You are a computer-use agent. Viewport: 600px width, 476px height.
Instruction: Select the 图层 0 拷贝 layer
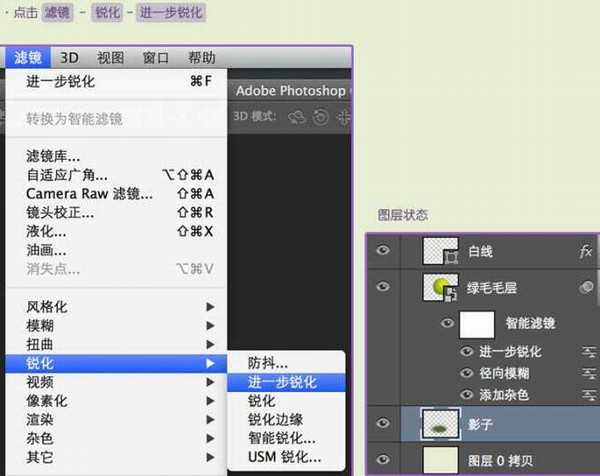(500, 463)
